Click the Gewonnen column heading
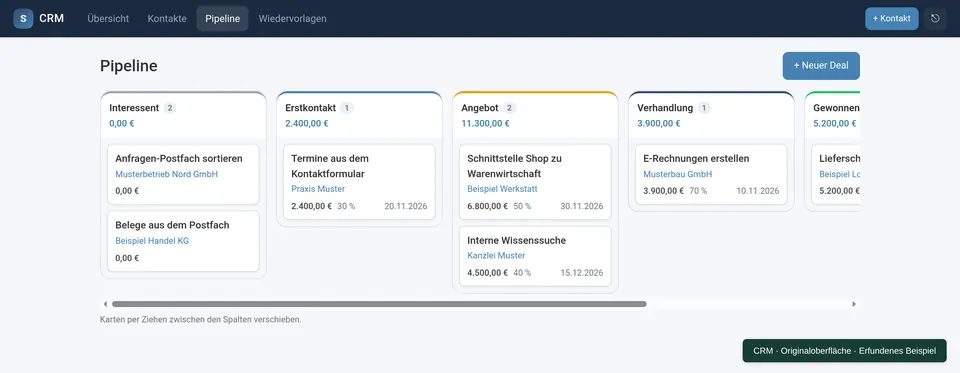The height and width of the screenshot is (373, 960). coord(836,108)
